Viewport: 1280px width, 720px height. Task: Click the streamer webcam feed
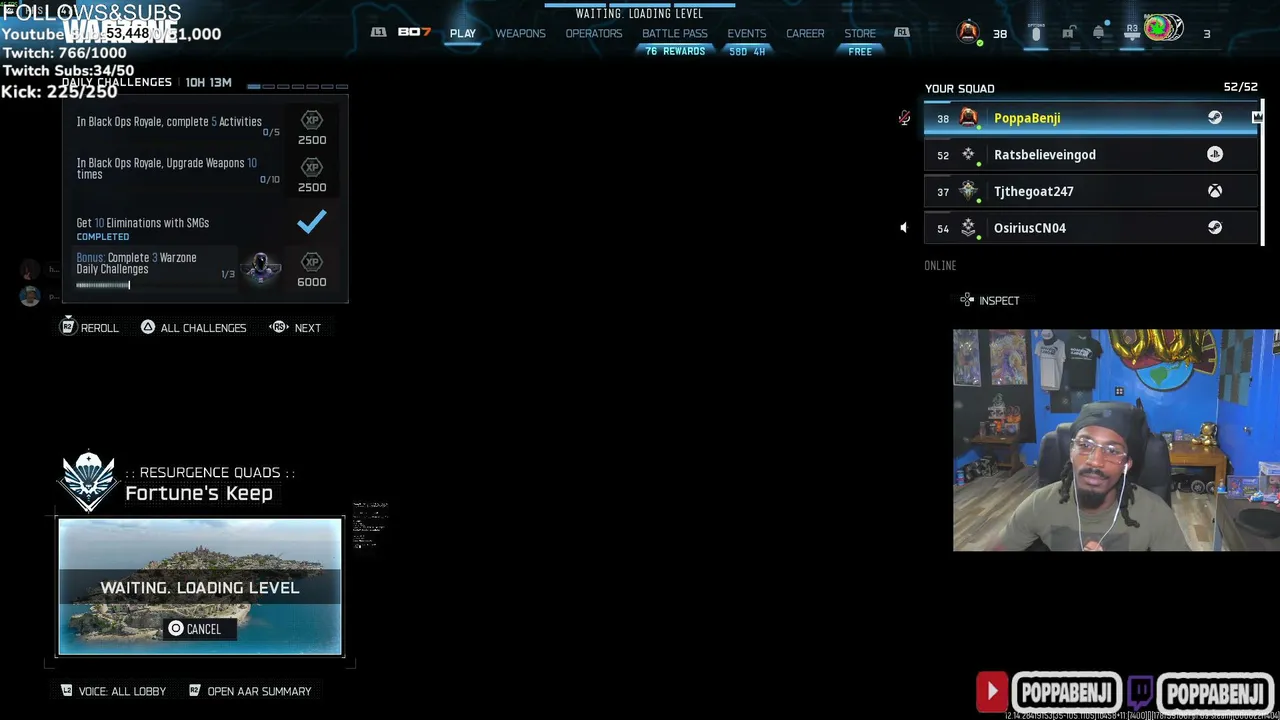coord(1116,440)
